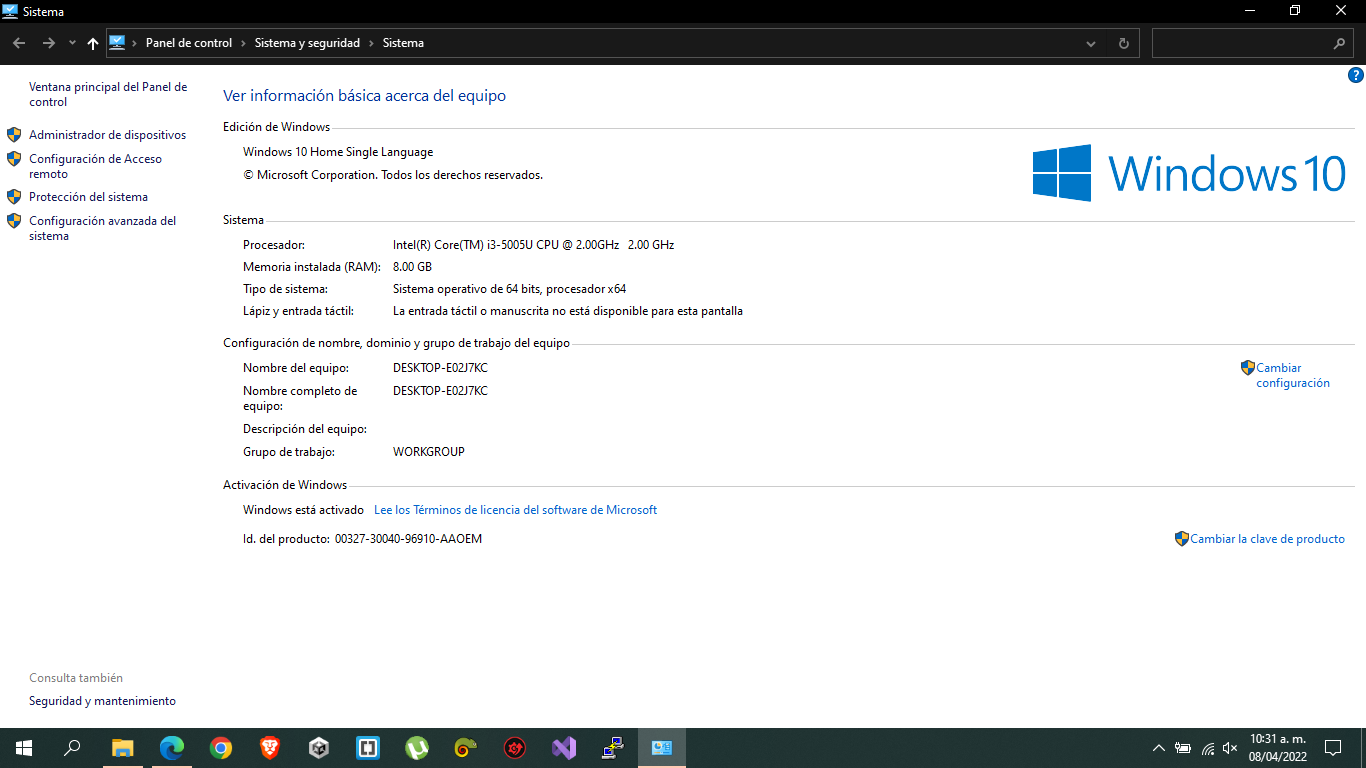Image resolution: width=1366 pixels, height=768 pixels.
Task: Expand chevron after 'Panel de control'
Action: (x=243, y=43)
